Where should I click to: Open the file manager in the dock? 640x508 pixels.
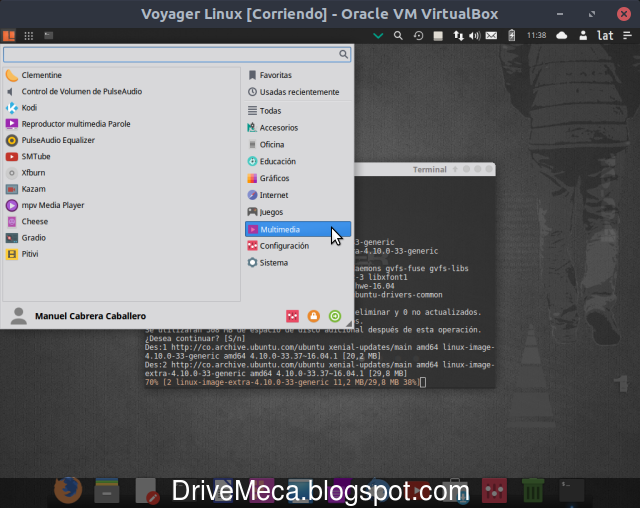[x=107, y=490]
